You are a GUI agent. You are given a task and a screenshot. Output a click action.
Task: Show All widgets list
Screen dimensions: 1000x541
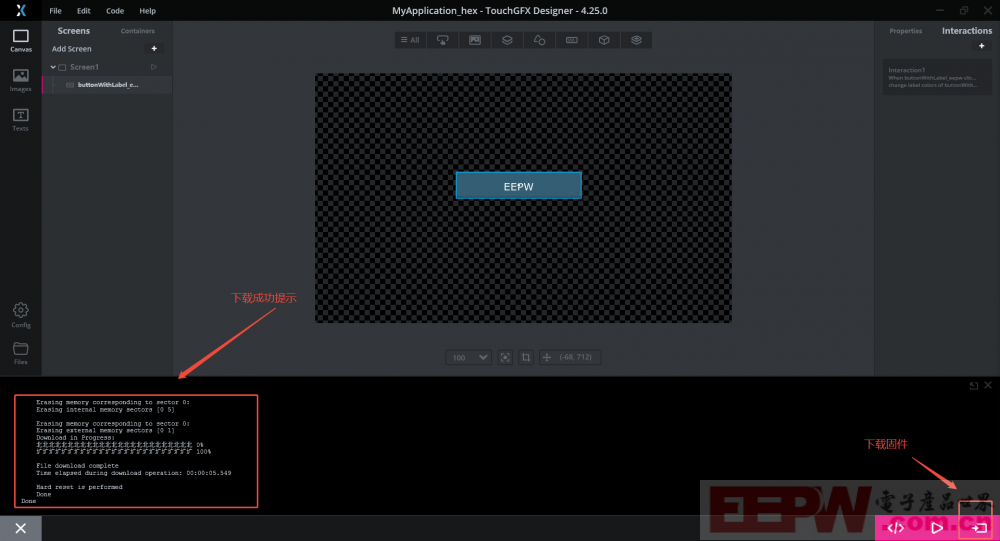point(410,40)
